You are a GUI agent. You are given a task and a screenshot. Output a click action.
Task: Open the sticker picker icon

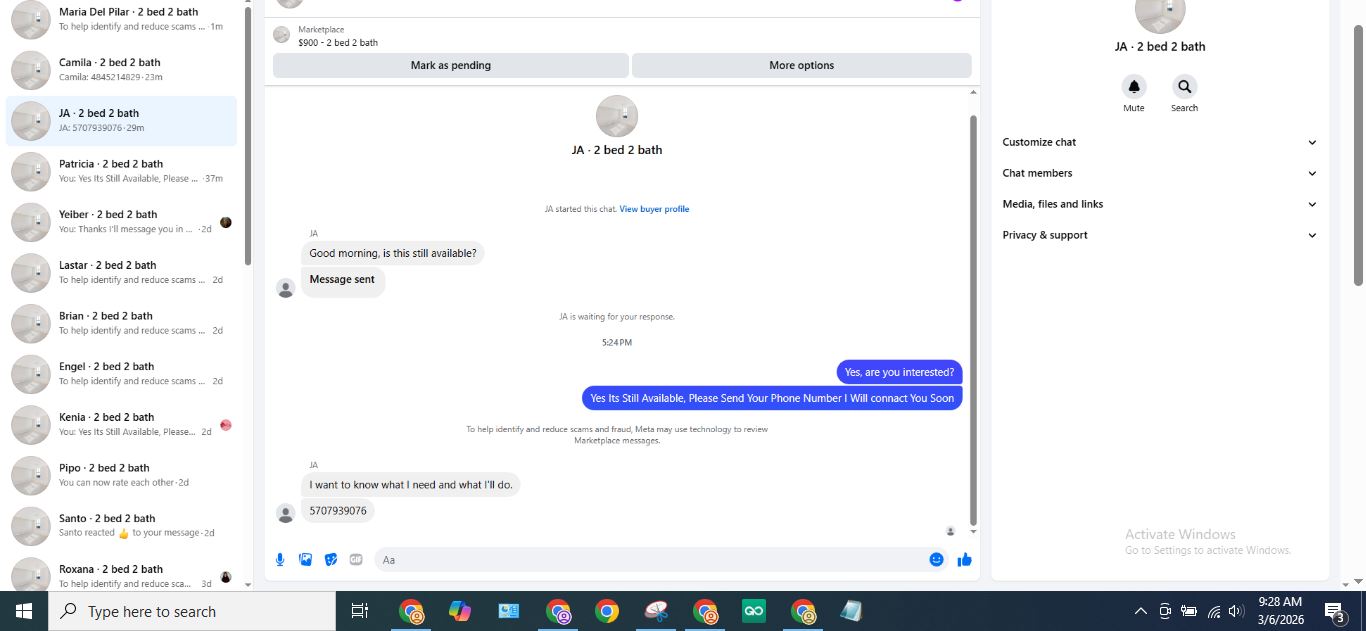331,560
